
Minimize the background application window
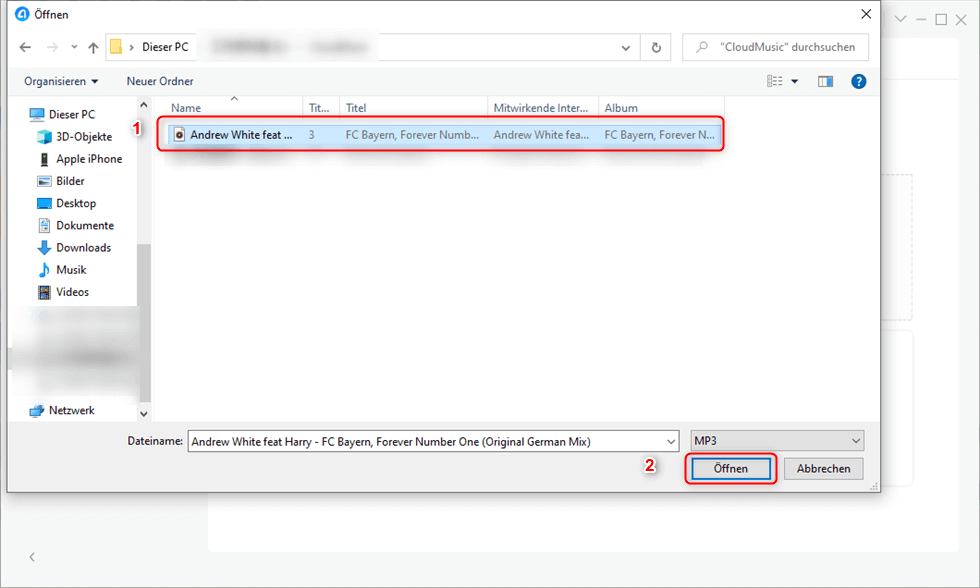(x=921, y=19)
